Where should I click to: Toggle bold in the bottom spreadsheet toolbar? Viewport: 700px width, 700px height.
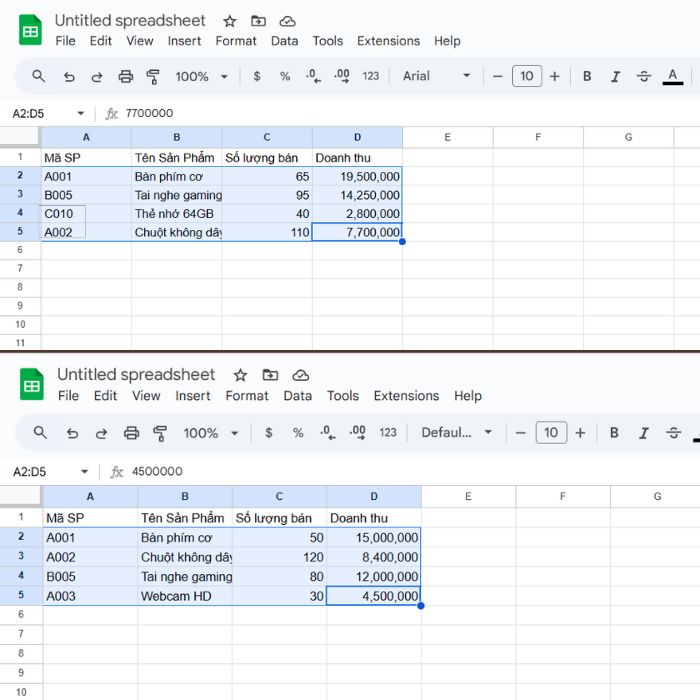pos(614,433)
